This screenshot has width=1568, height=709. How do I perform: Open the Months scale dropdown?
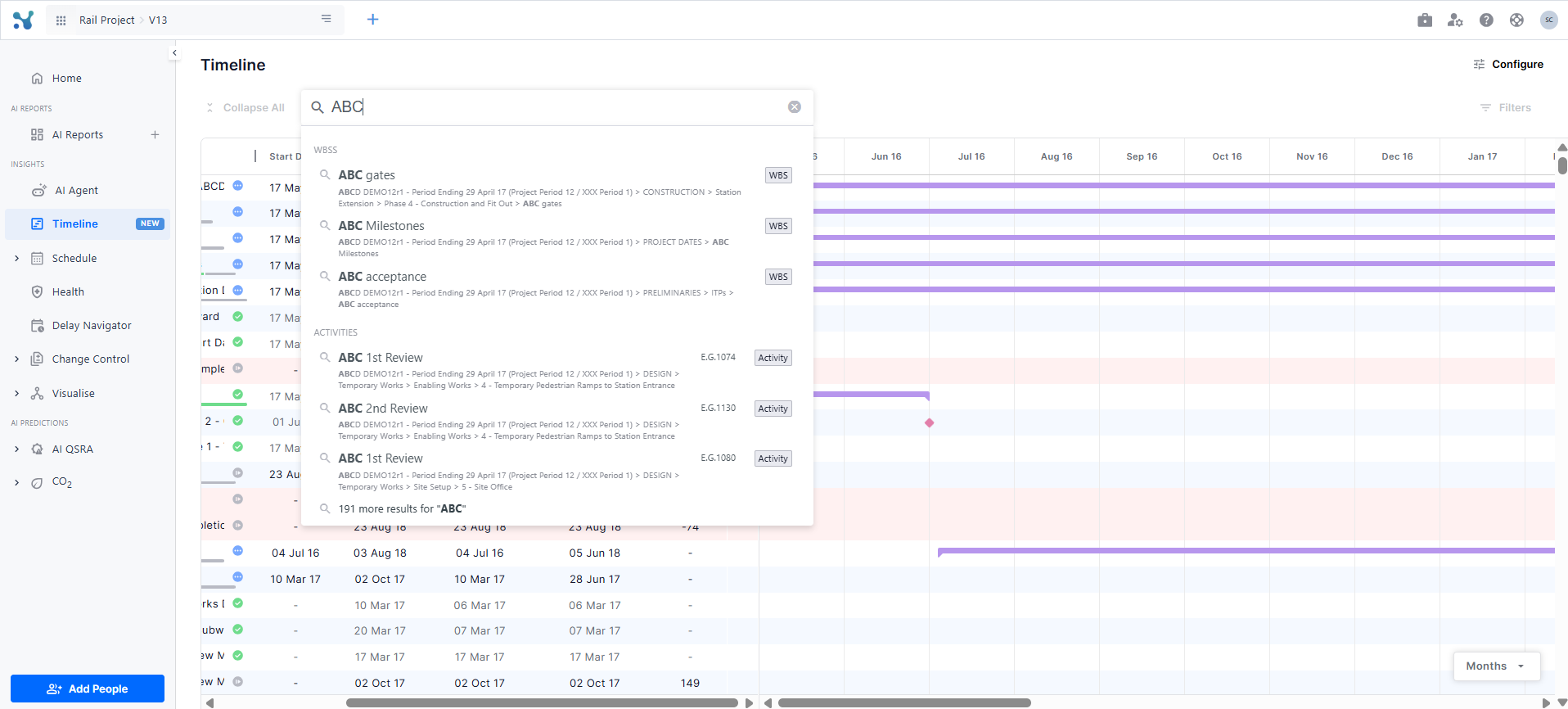(x=1497, y=666)
